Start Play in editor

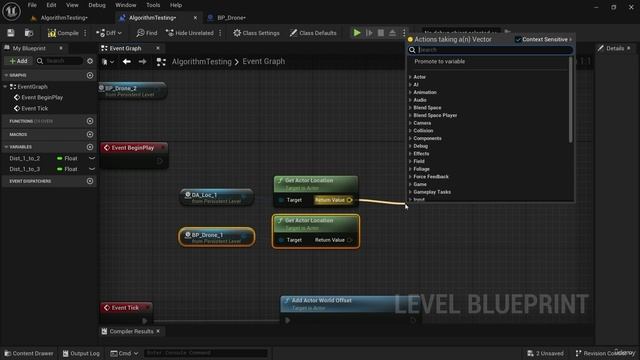(x=357, y=33)
